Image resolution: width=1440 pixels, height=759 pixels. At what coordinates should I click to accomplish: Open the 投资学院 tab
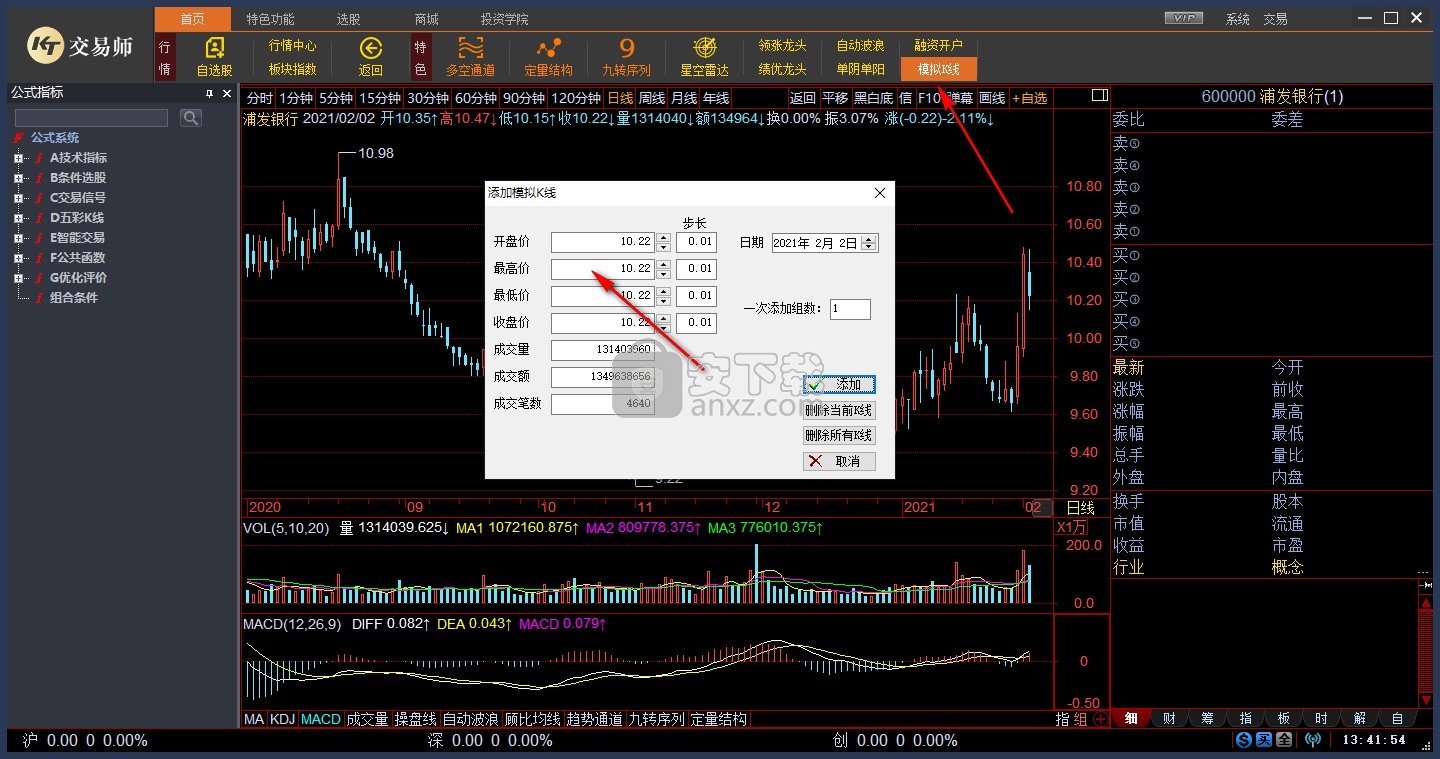pos(504,19)
